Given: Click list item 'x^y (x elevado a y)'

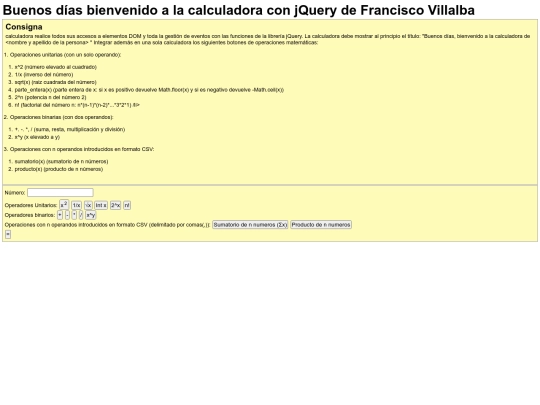Looking at the screenshot, I should [37, 137].
